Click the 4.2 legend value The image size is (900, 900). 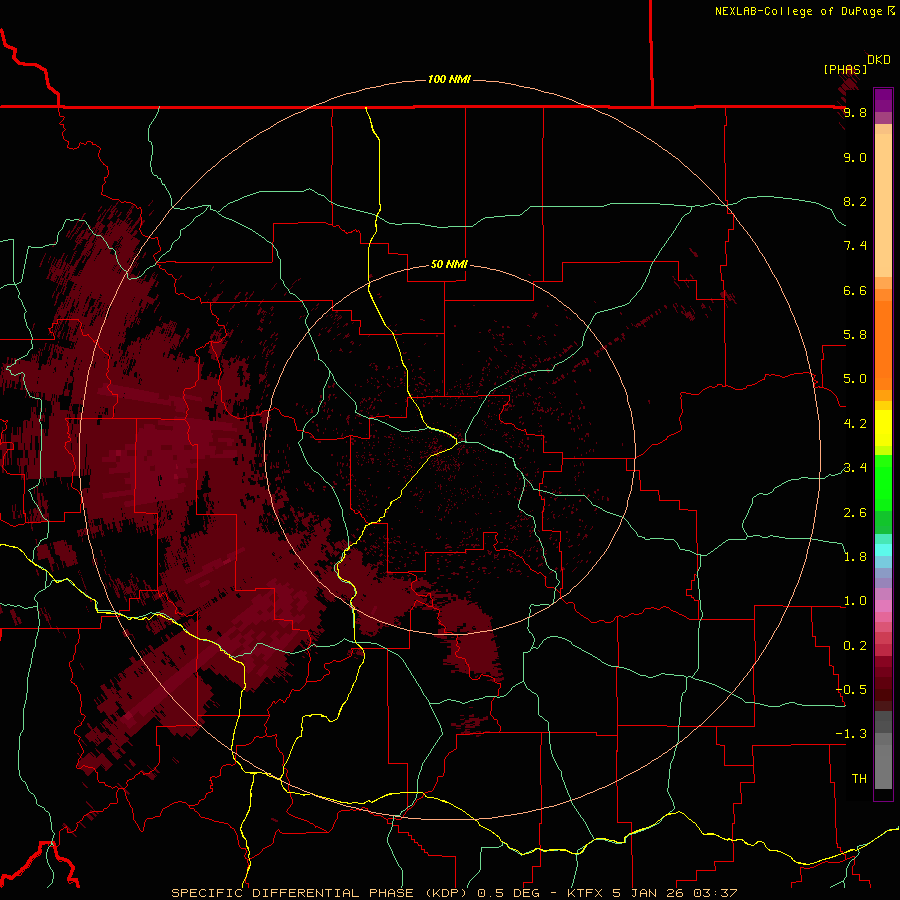(x=855, y=424)
